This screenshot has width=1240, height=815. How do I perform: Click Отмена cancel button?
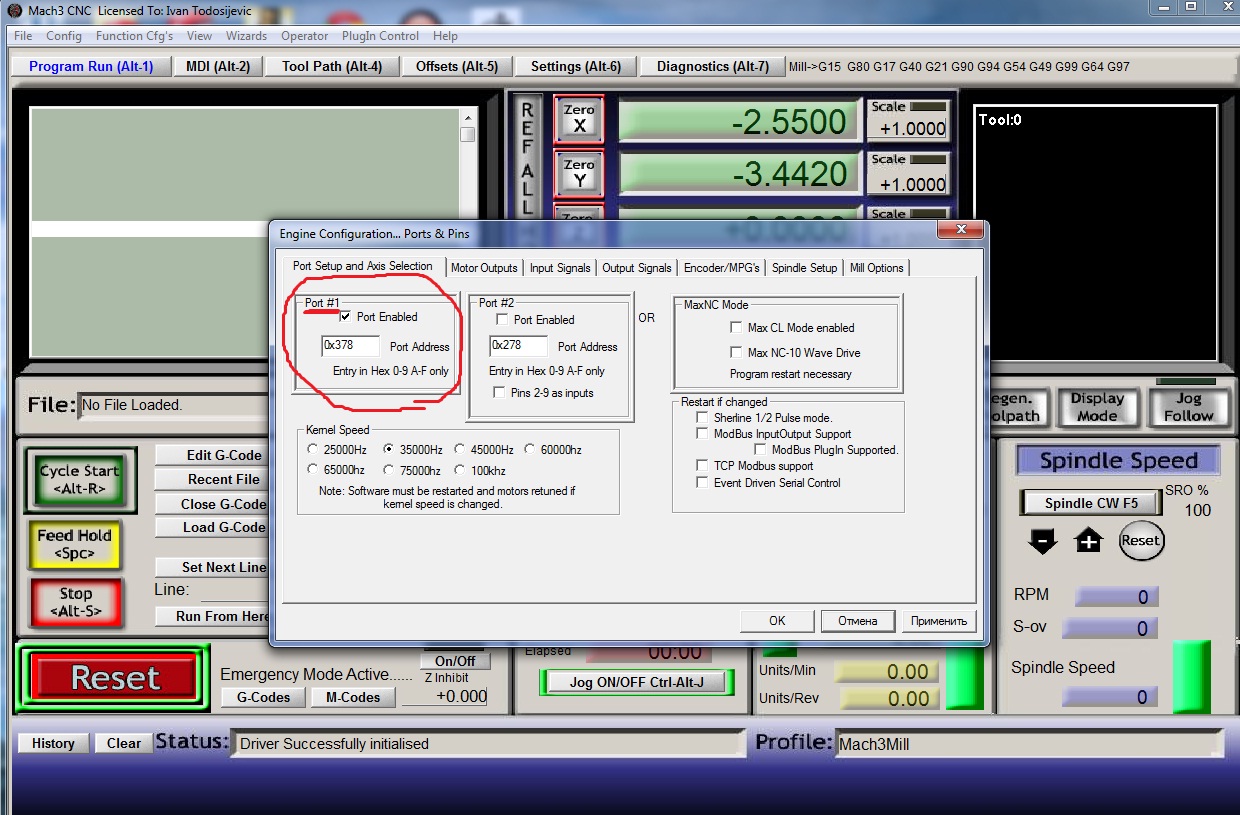pos(857,621)
